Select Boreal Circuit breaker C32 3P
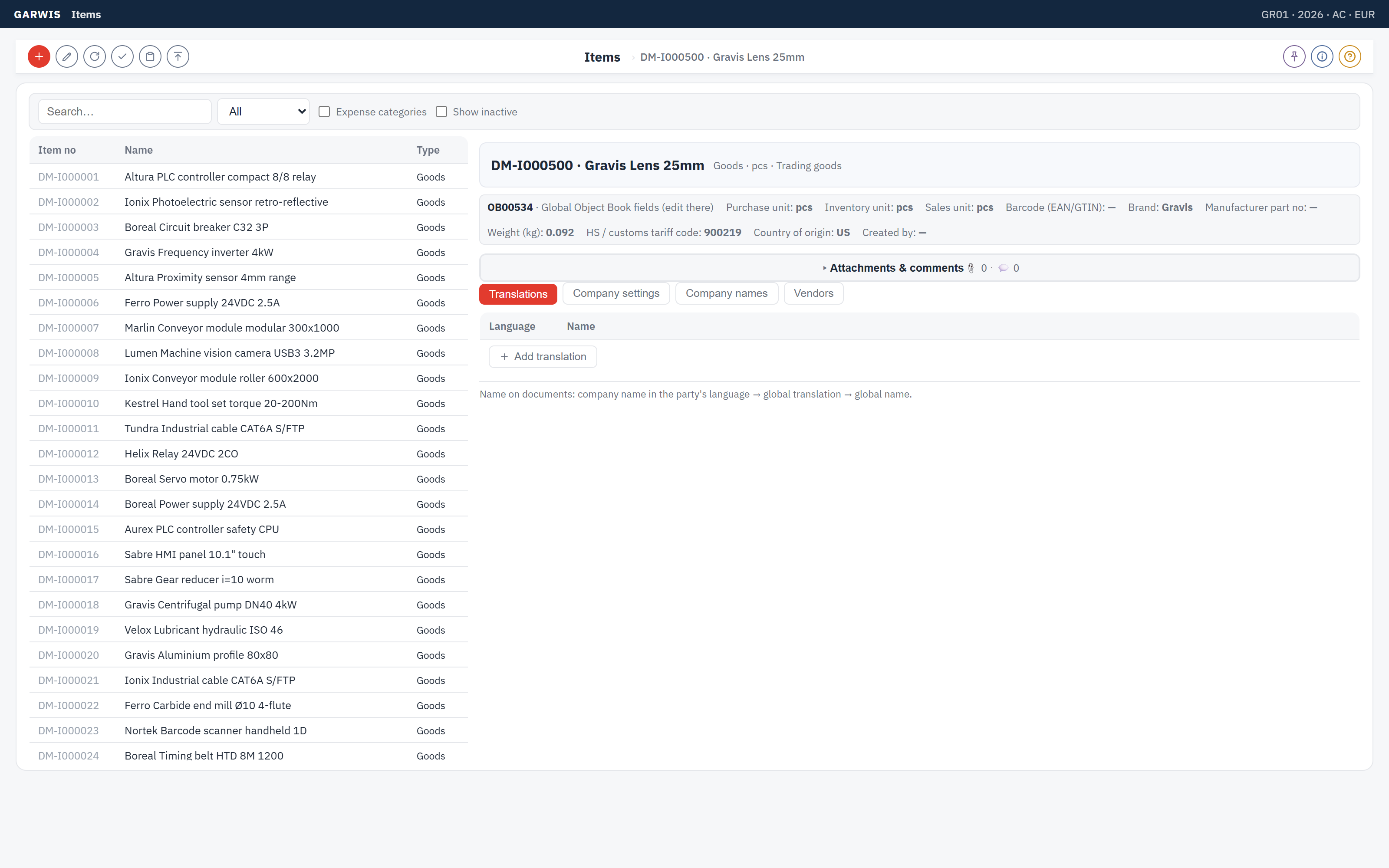The height and width of the screenshot is (868, 1389). coord(249,227)
